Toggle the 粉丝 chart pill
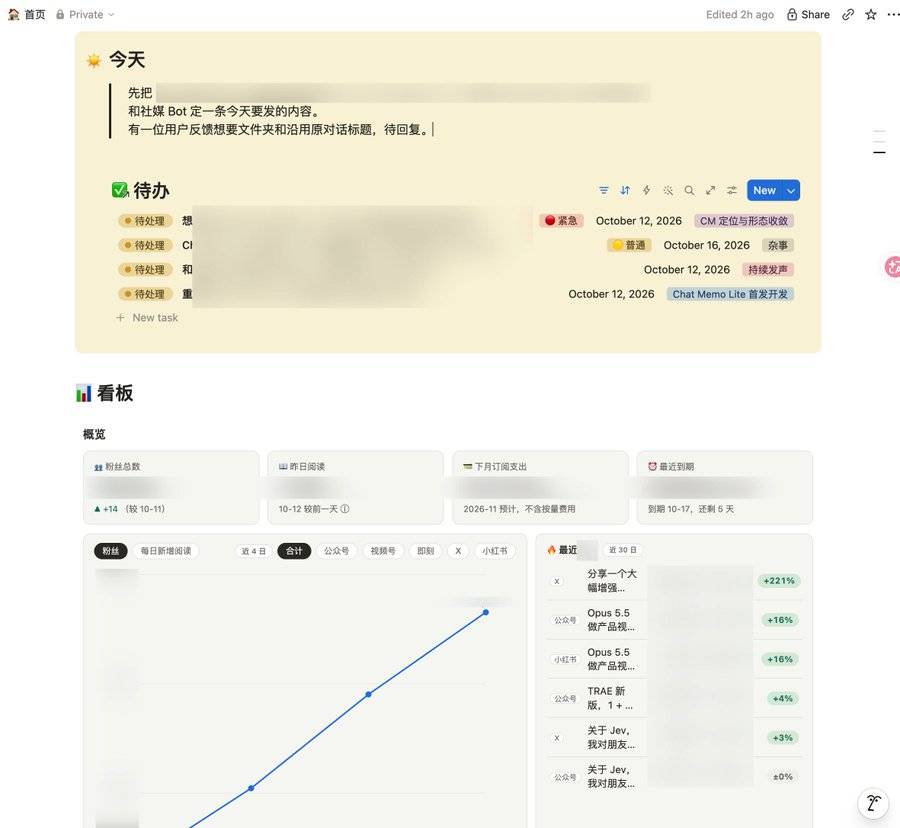Viewport: 900px width, 828px height. tap(111, 551)
